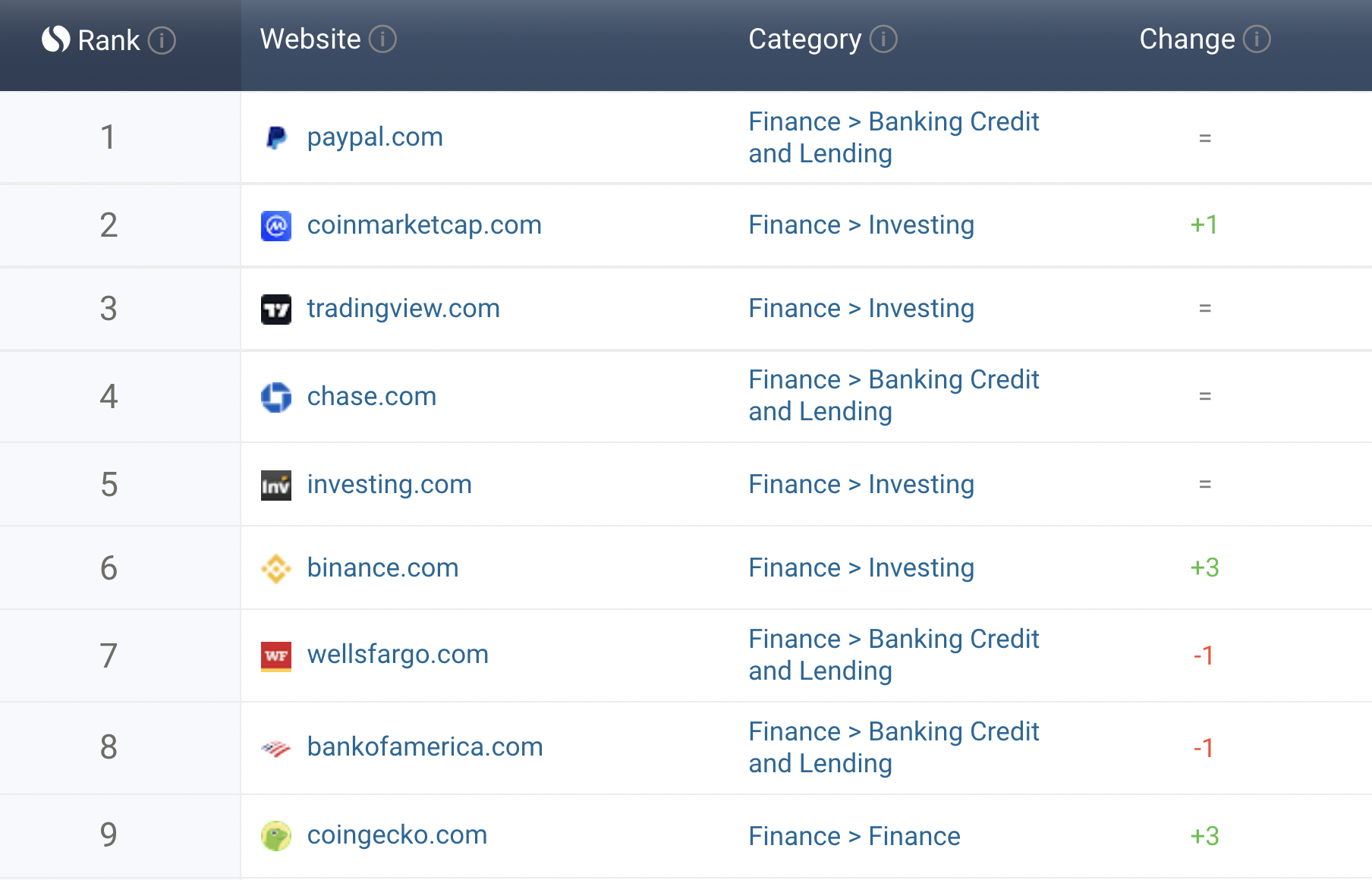
Task: Click the CoinGecko favicon icon
Action: pos(276,835)
